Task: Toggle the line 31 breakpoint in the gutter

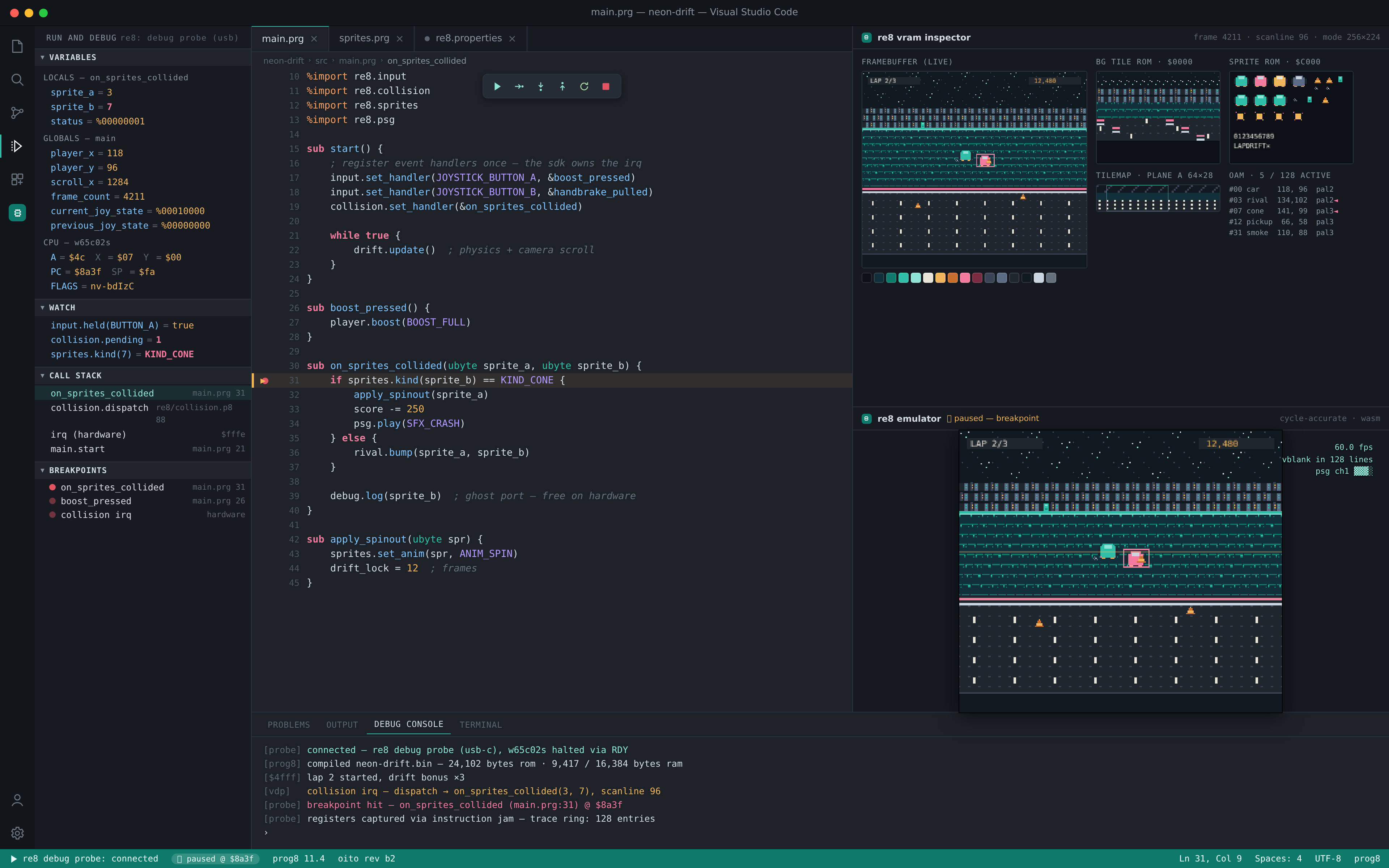Action: click(x=264, y=380)
